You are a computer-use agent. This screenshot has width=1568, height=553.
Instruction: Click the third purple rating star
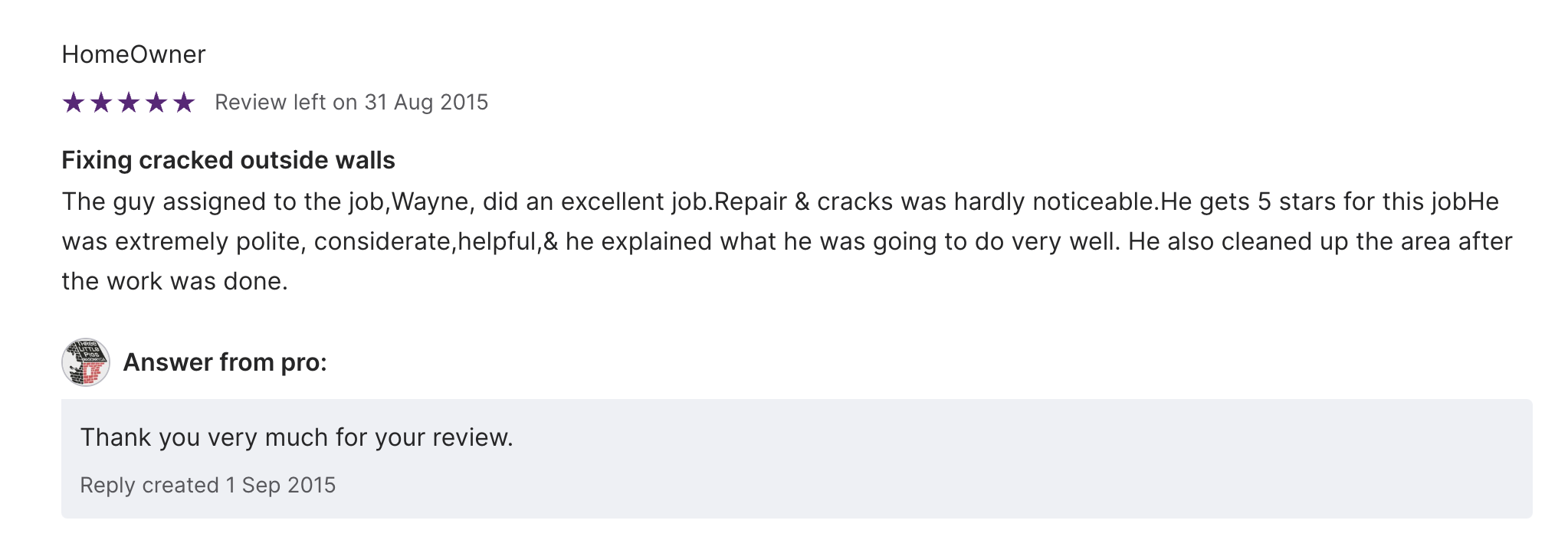(x=129, y=102)
